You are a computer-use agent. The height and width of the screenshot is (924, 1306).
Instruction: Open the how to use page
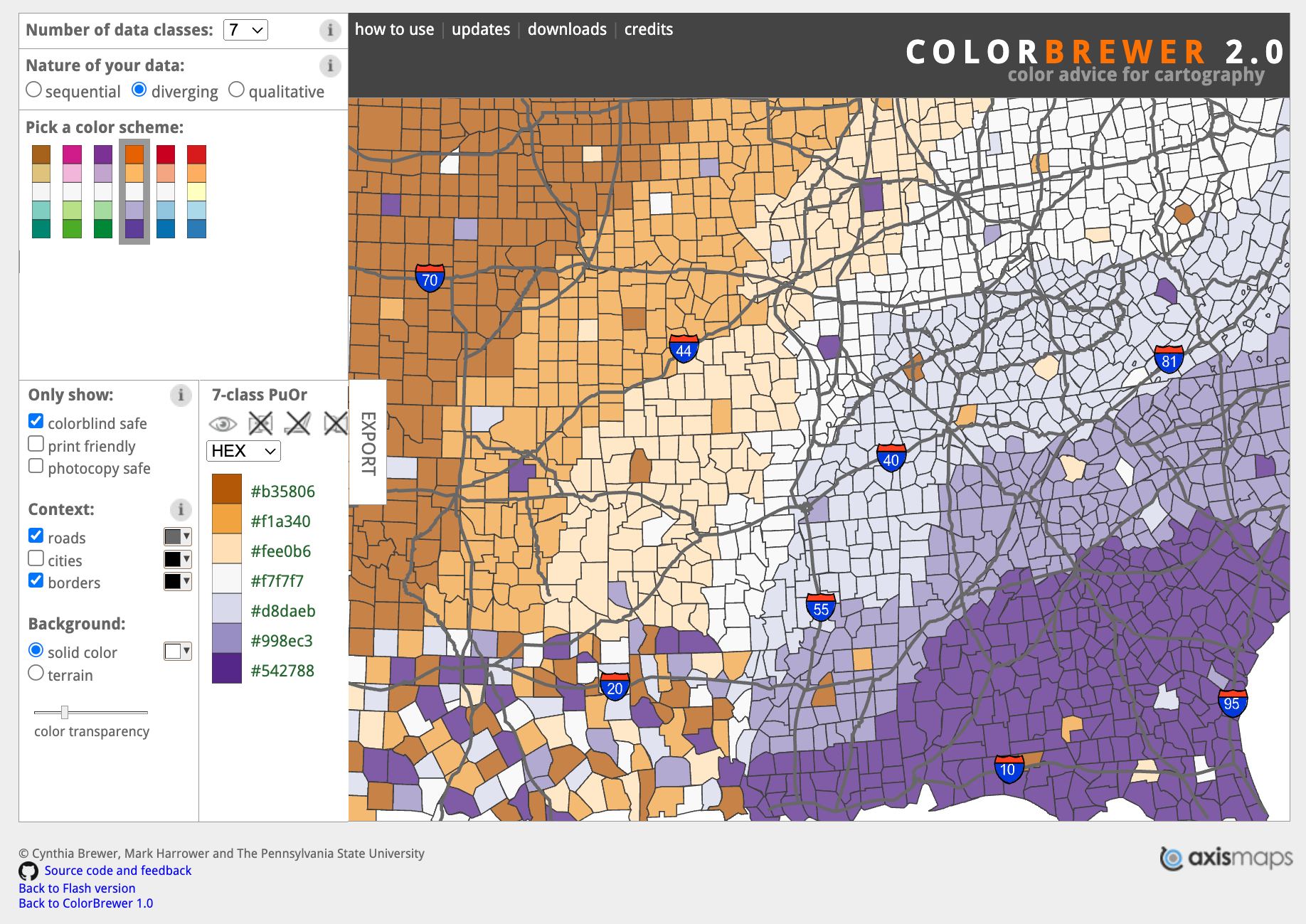click(395, 29)
